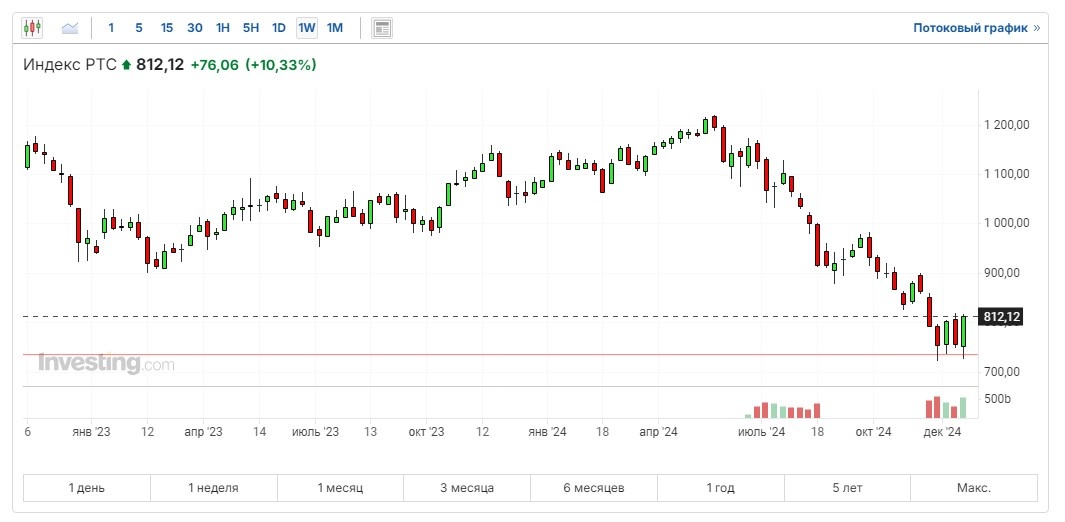
Task: Switch to the 1 год range
Action: coord(720,488)
